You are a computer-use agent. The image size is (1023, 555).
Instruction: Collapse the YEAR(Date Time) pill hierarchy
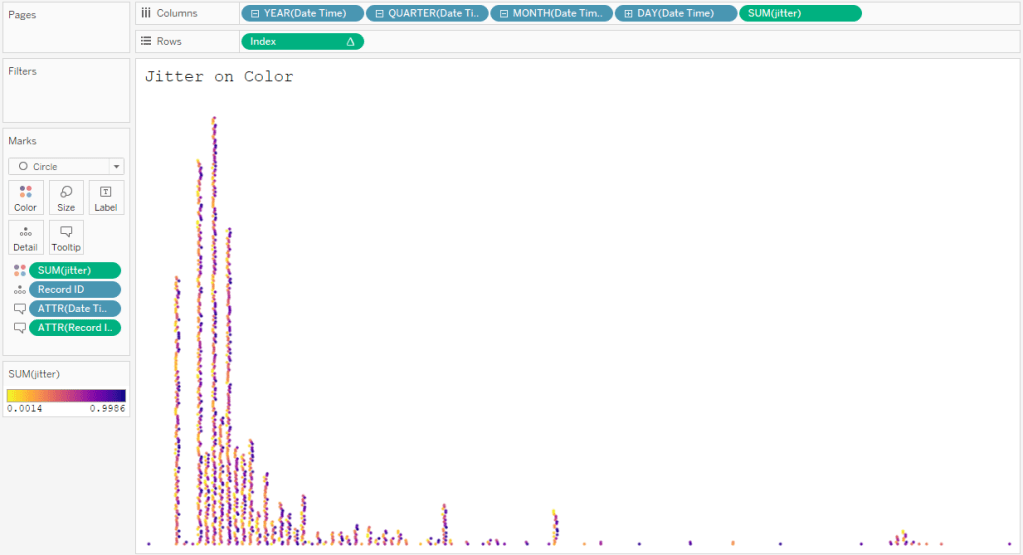pyautogui.click(x=256, y=13)
